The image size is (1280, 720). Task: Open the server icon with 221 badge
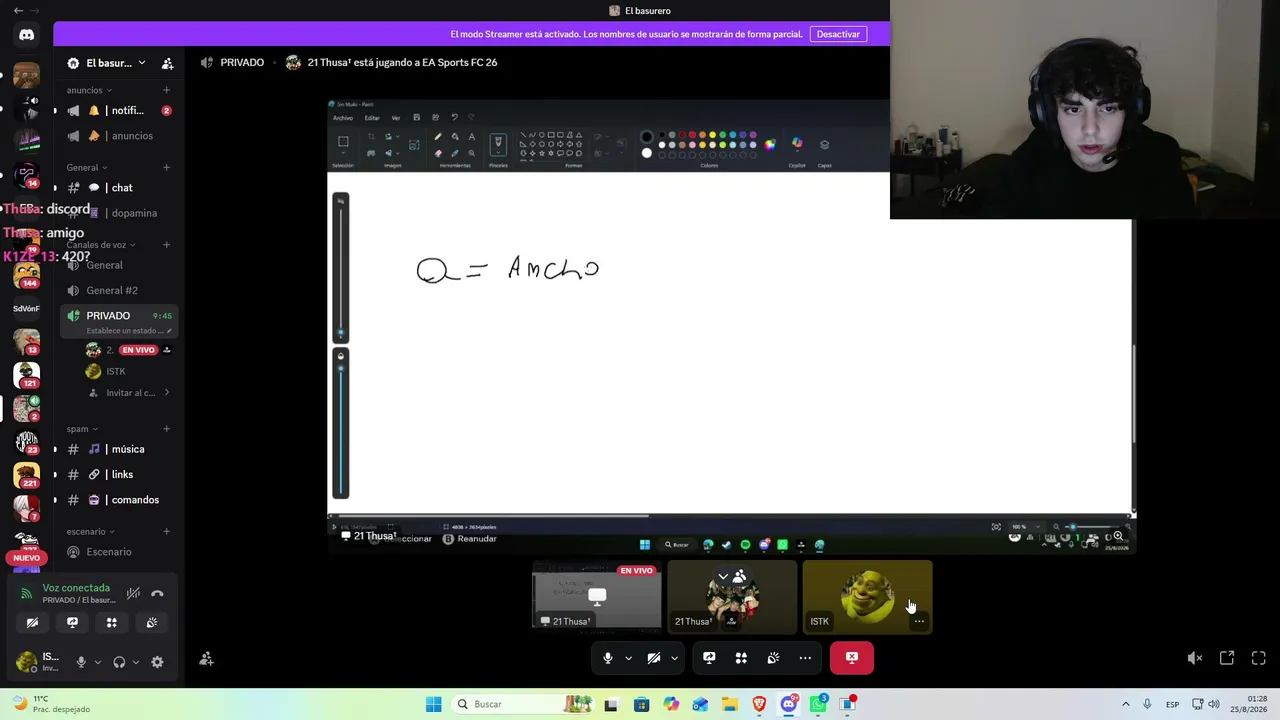coord(26,476)
